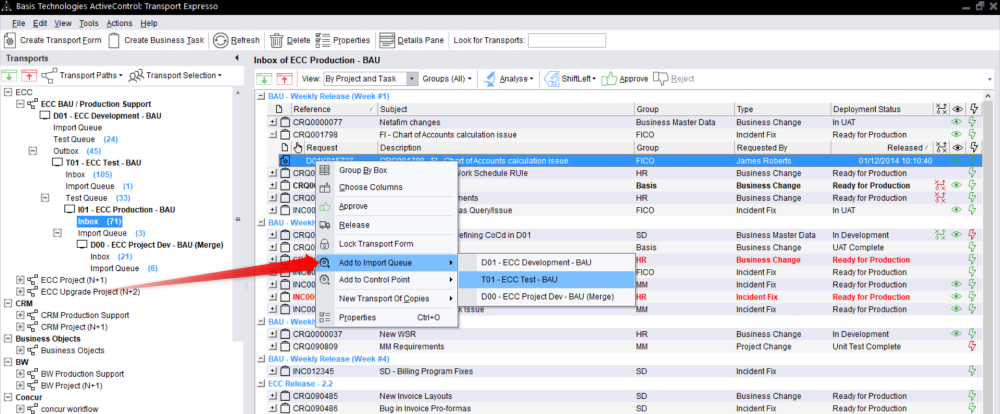Click the lightning bolt column header icon
Image resolution: width=1000 pixels, height=414 pixels.
pos(974,109)
